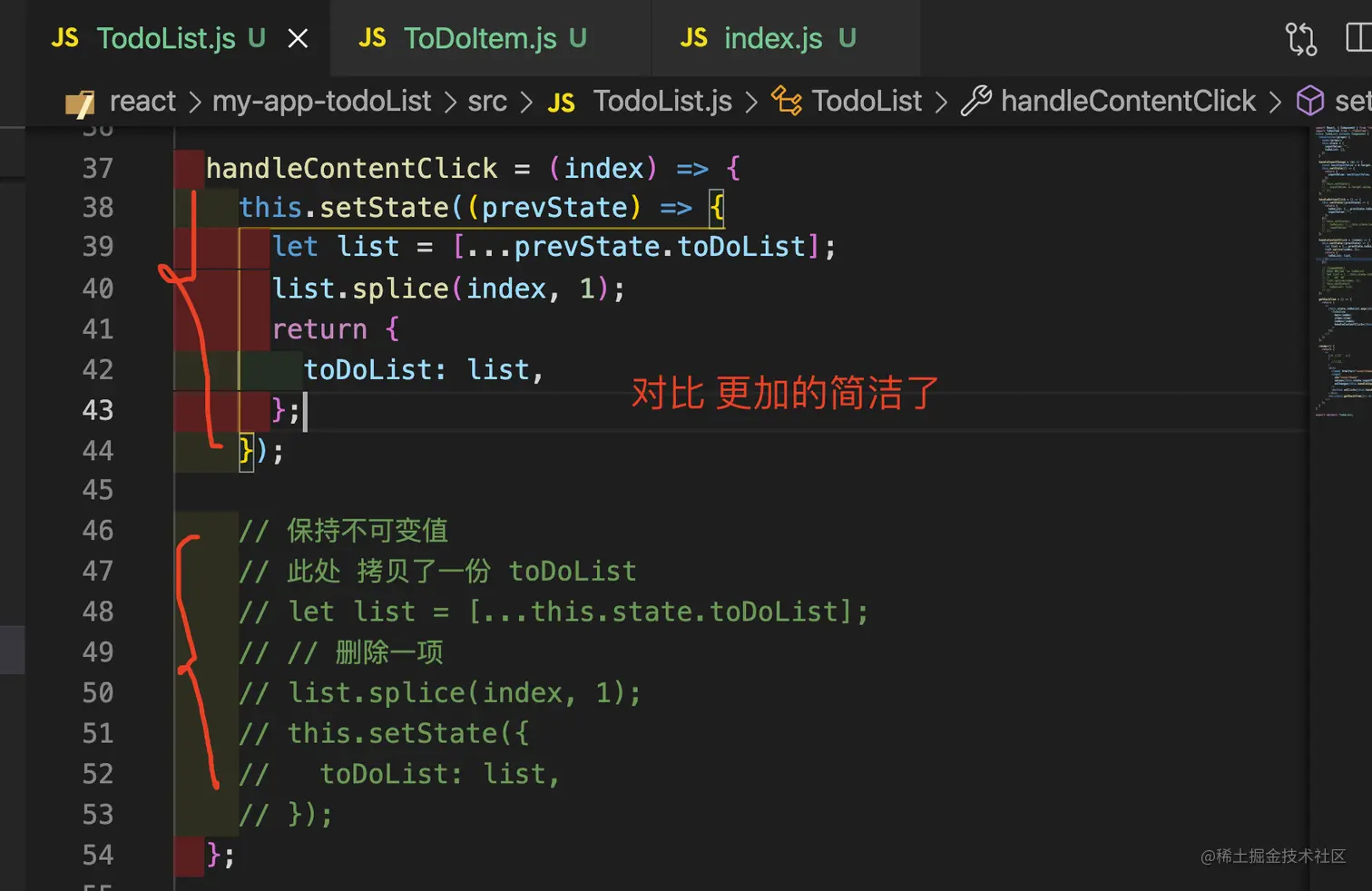
Task: Open the react breadcrumb folder
Action: pos(142,102)
